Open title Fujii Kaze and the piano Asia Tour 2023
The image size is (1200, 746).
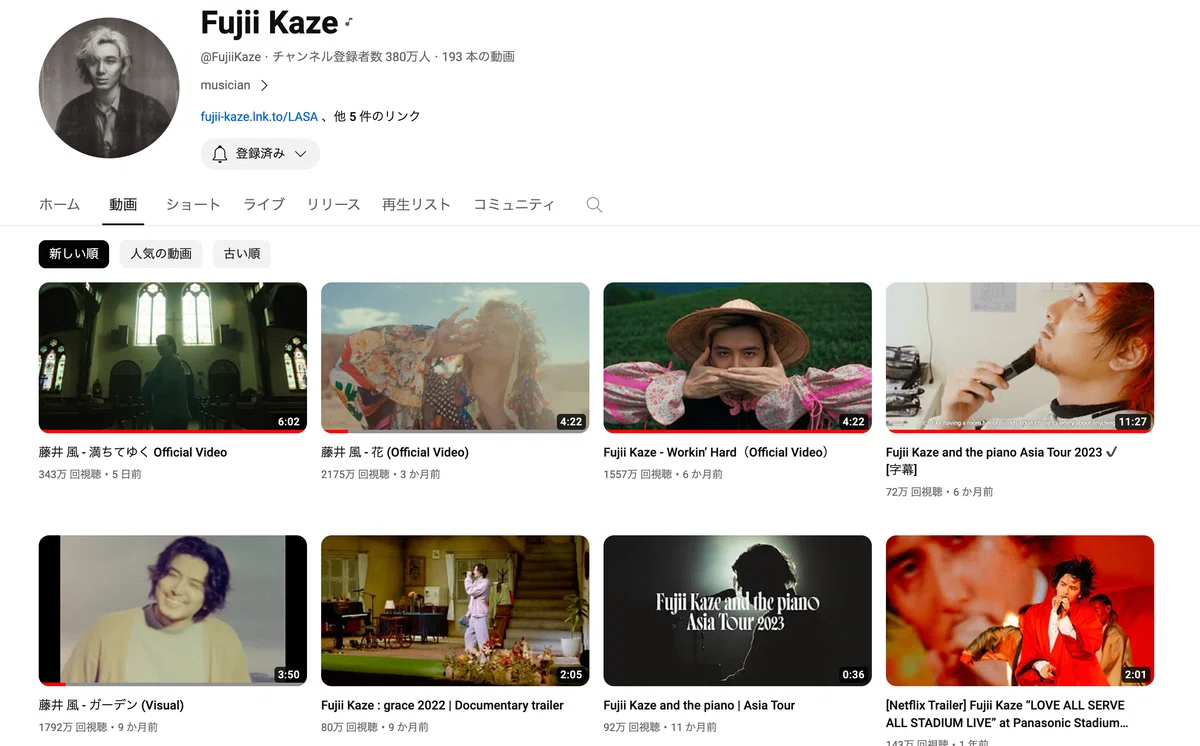(x=1002, y=461)
